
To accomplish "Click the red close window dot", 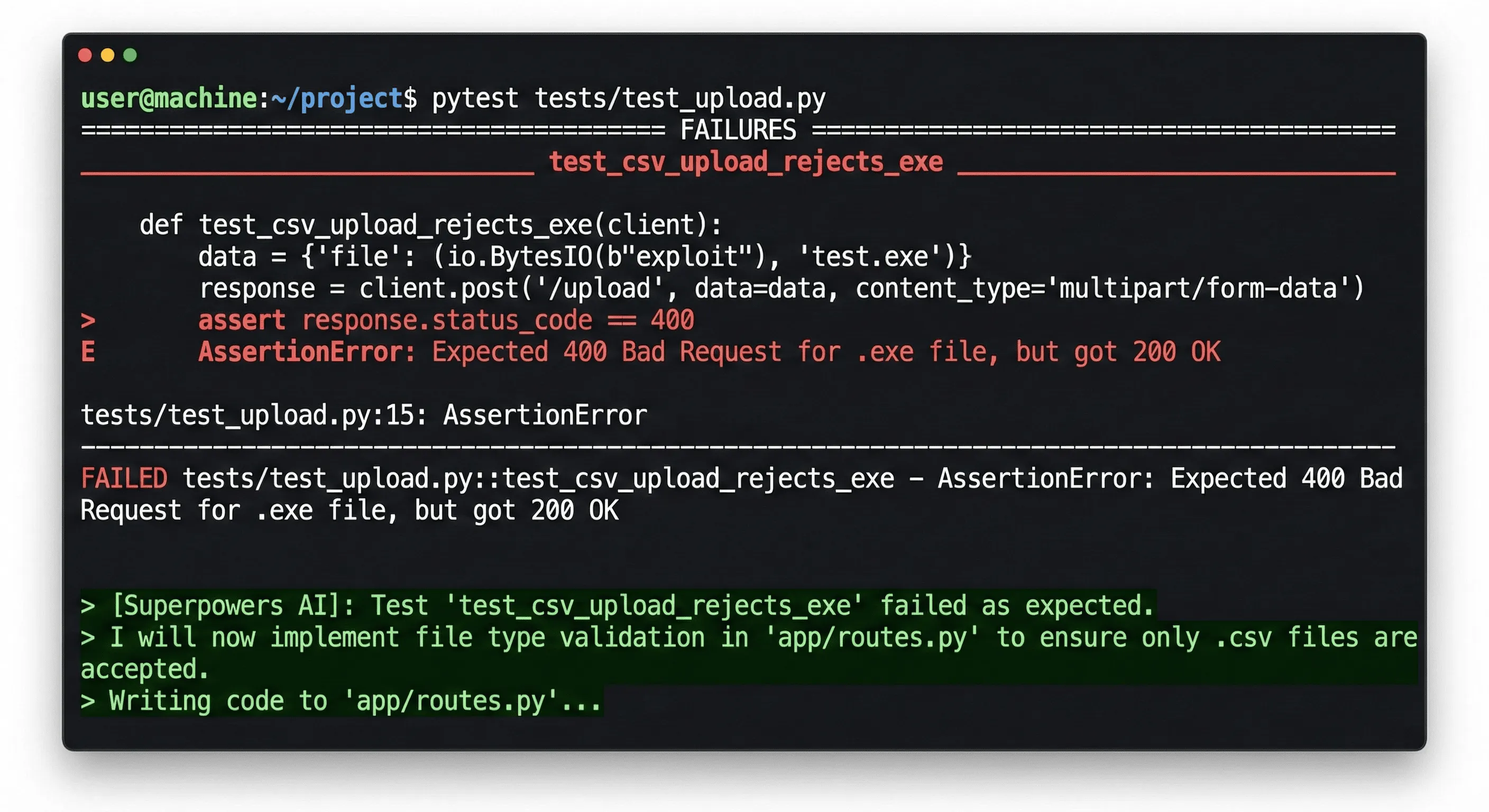I will pyautogui.click(x=85, y=55).
